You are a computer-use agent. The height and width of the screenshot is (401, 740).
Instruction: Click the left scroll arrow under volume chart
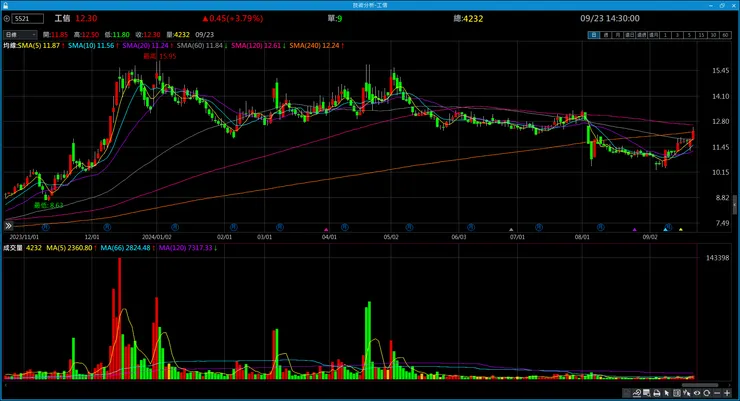click(5, 385)
